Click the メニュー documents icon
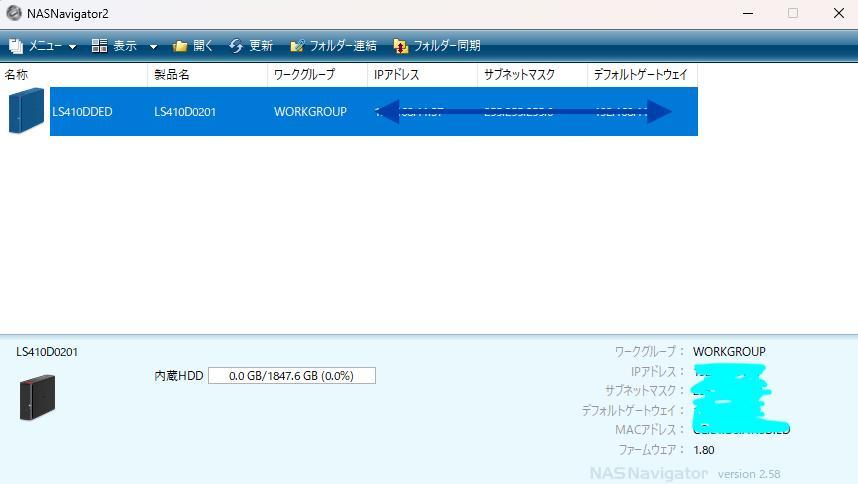 (x=16, y=46)
